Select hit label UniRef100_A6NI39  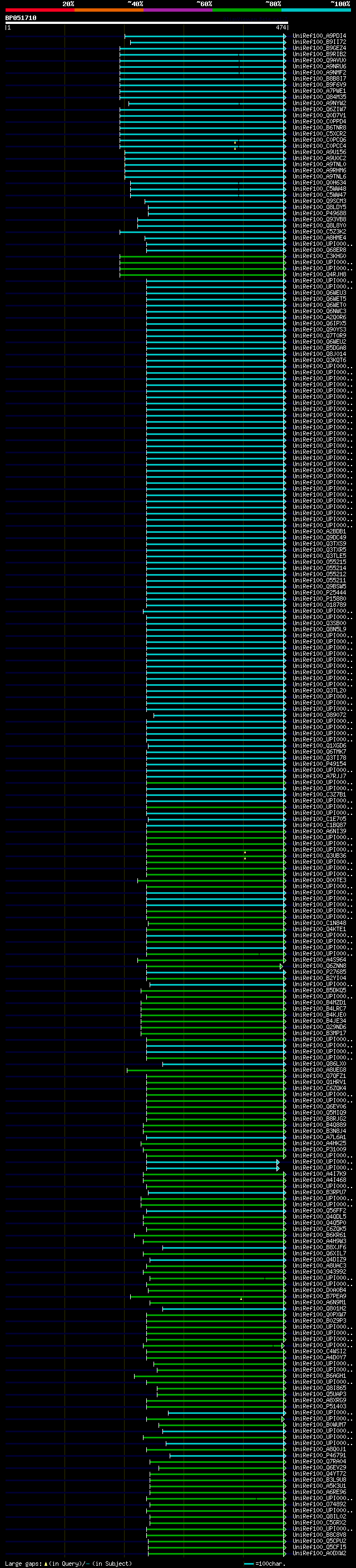click(x=319, y=831)
